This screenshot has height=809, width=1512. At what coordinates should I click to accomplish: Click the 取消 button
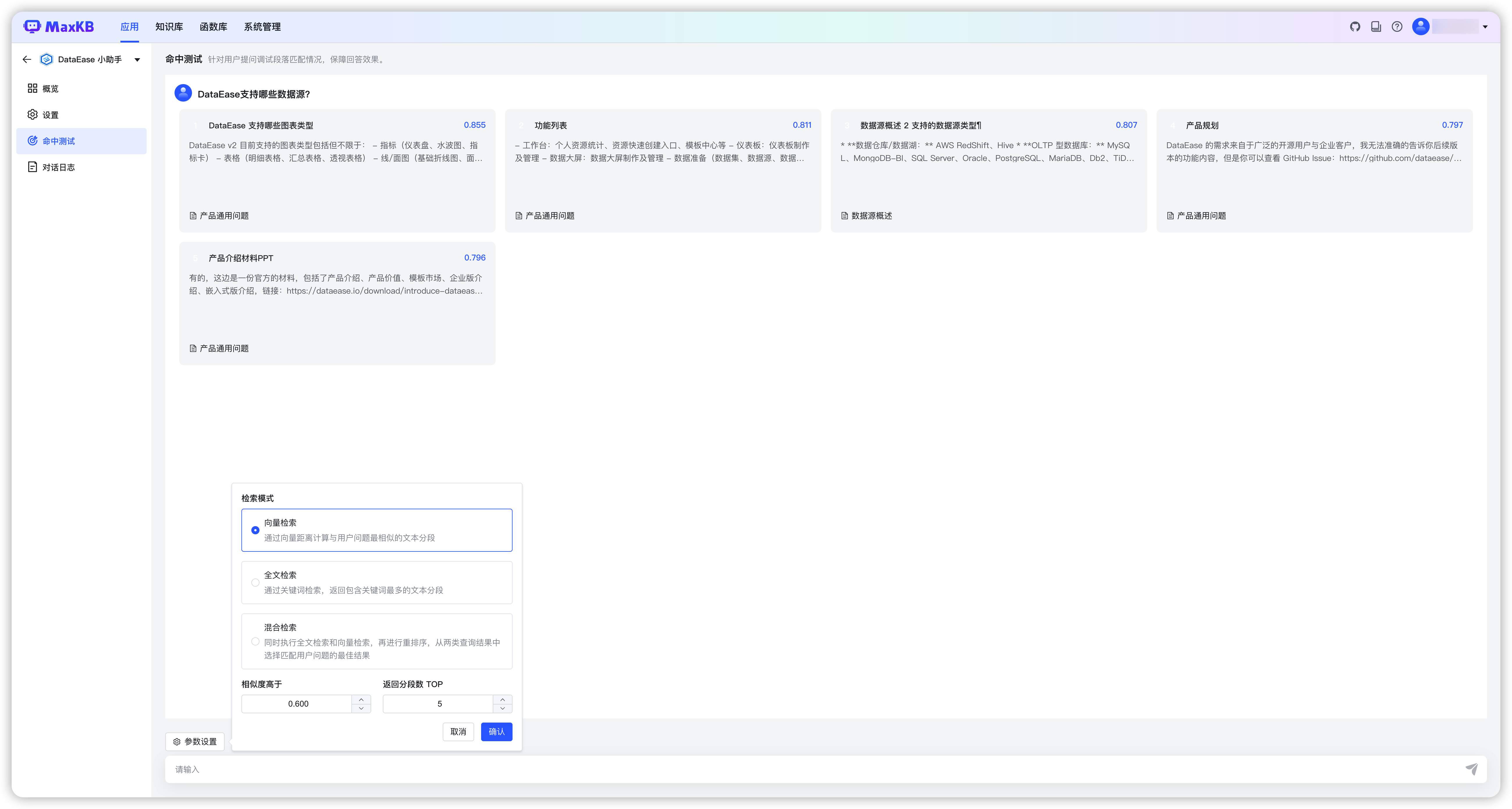tap(458, 732)
